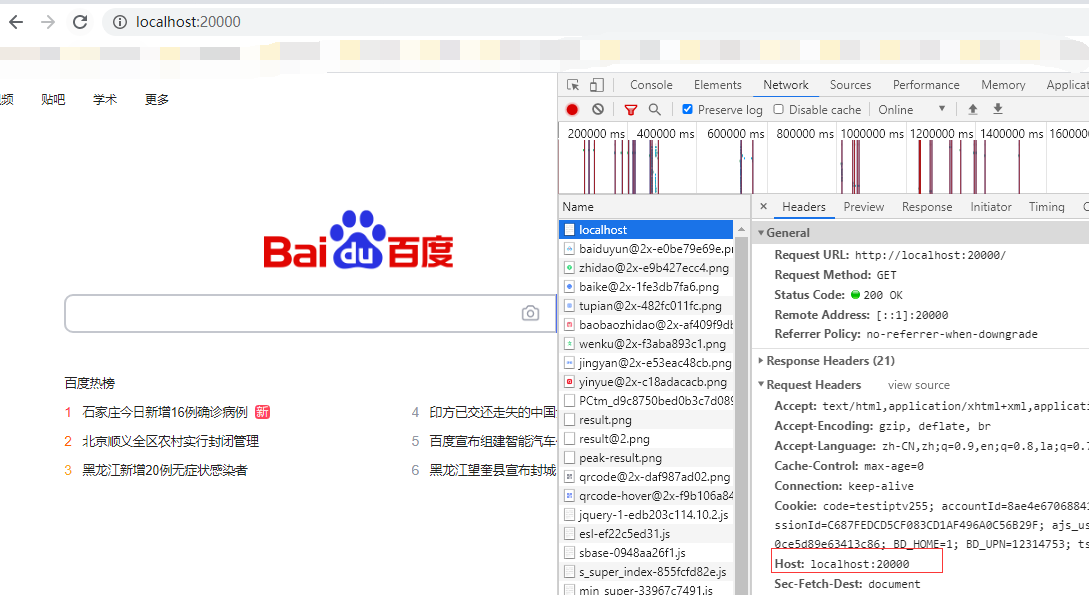The width and height of the screenshot is (1089, 595).
Task: Select the Network tab
Action: [x=785, y=85]
